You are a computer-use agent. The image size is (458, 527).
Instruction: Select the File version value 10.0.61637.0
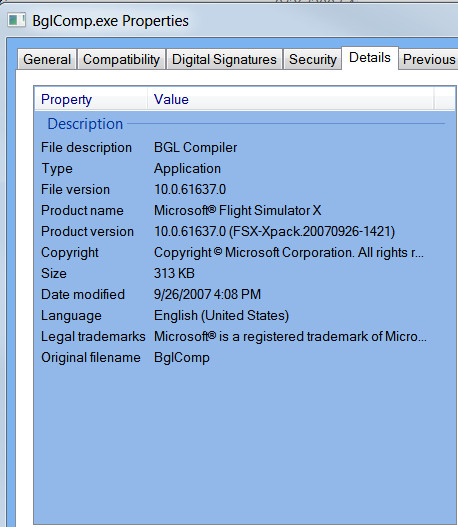190,190
